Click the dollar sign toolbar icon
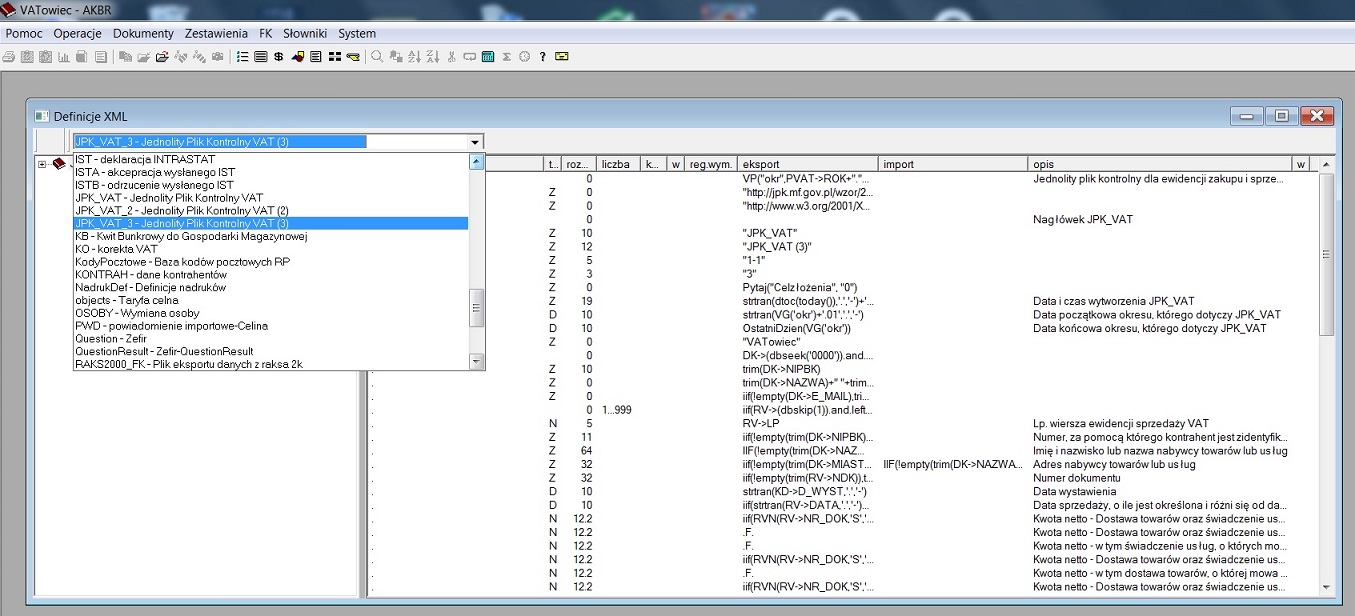 [x=279, y=57]
